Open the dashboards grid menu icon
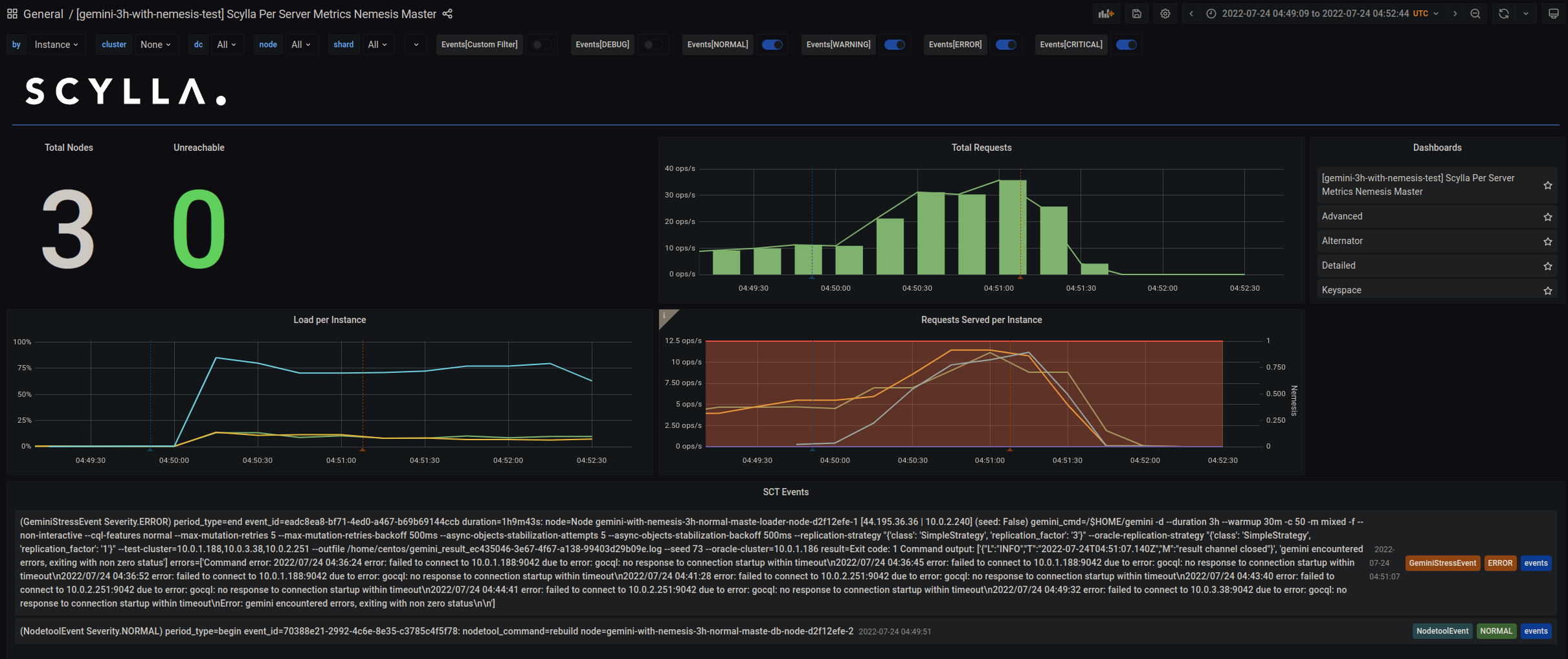The width and height of the screenshot is (1568, 659). (x=12, y=14)
